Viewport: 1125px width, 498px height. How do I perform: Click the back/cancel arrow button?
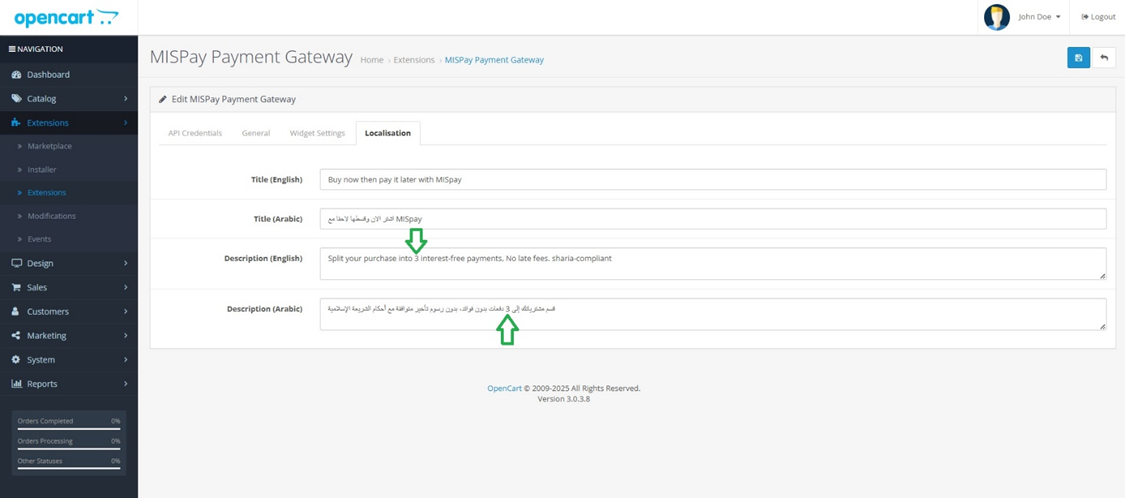[1103, 57]
